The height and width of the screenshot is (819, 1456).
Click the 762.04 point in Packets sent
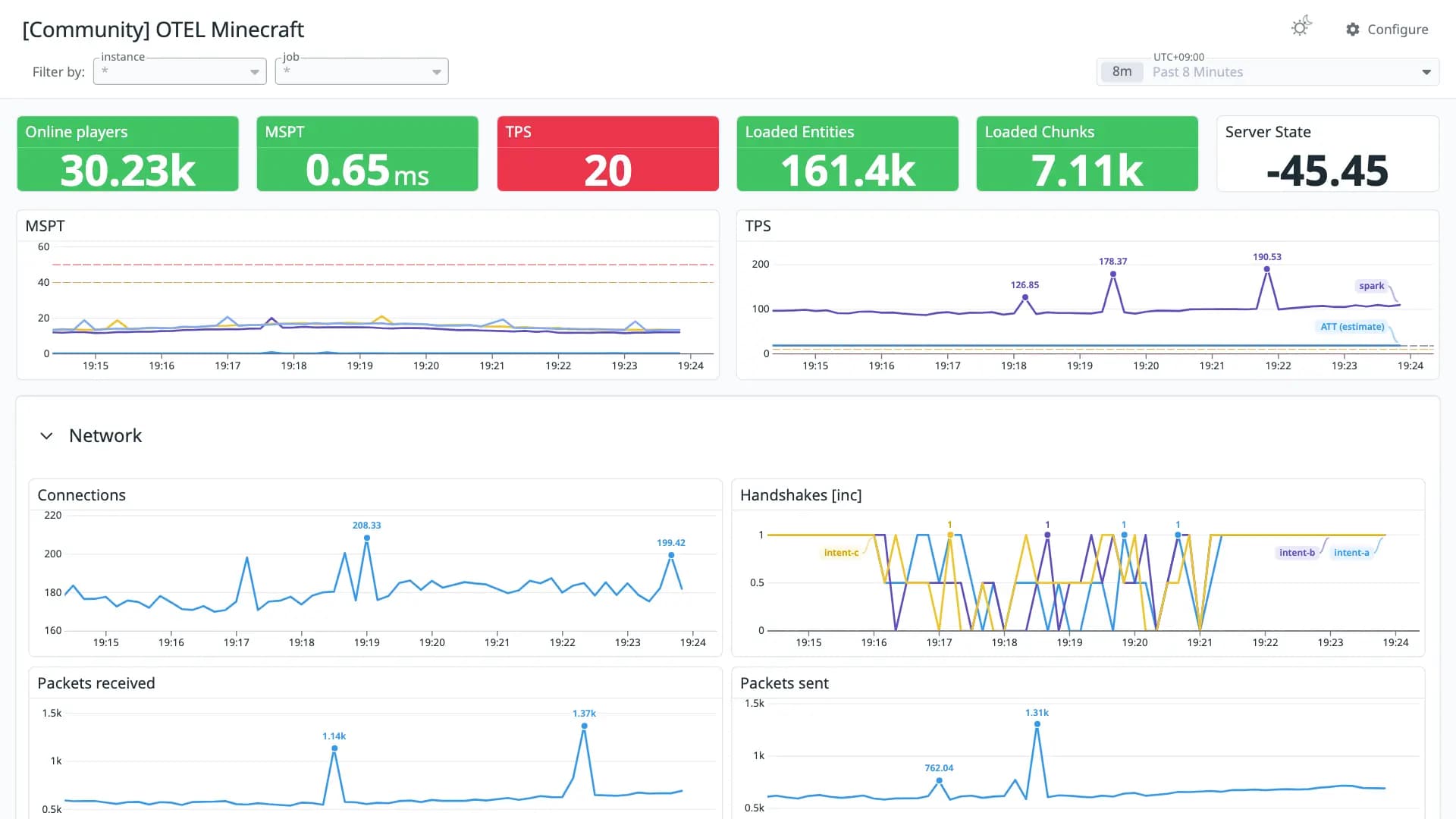pos(939,780)
